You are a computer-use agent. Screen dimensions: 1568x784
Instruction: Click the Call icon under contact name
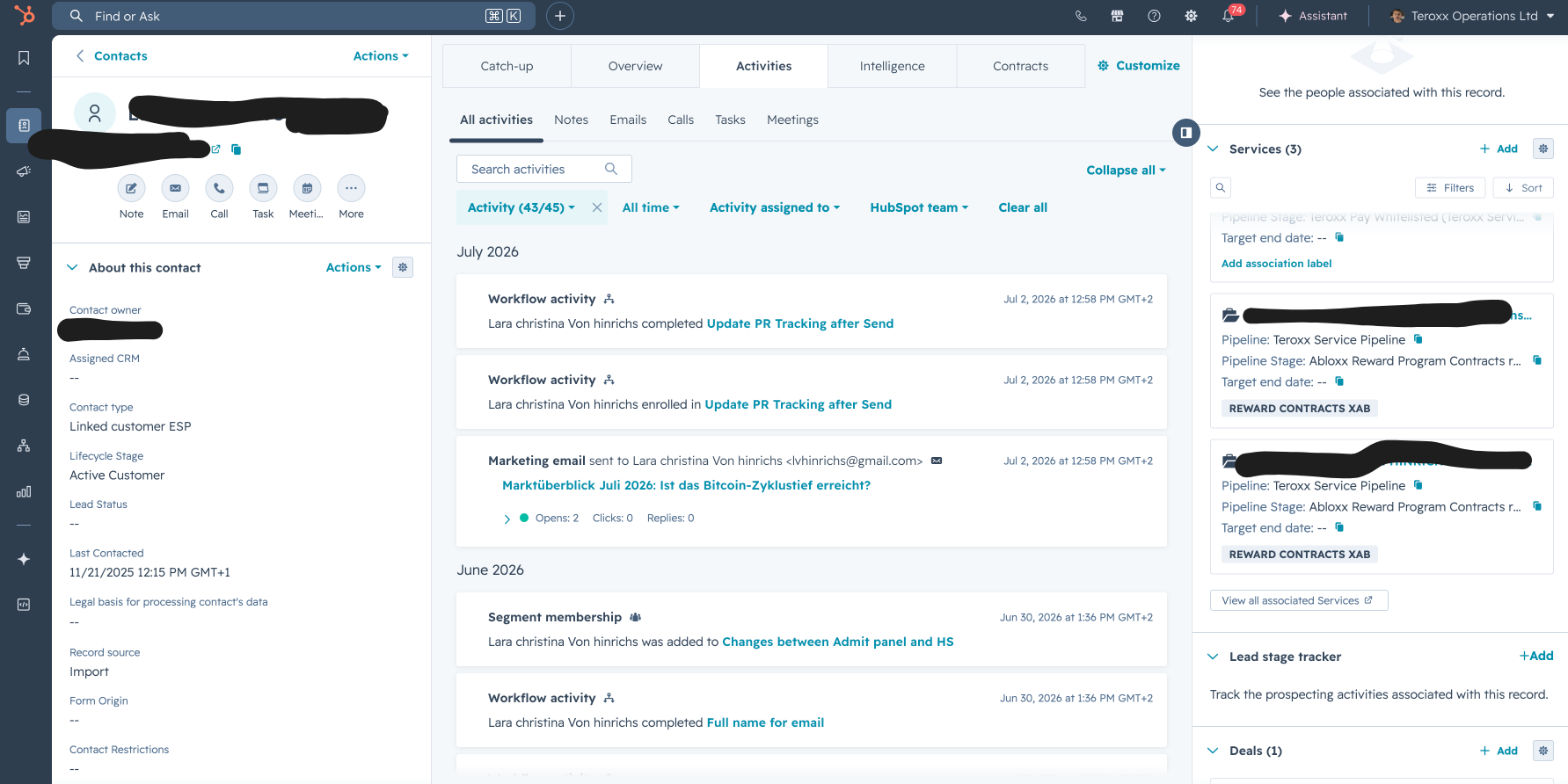point(219,188)
